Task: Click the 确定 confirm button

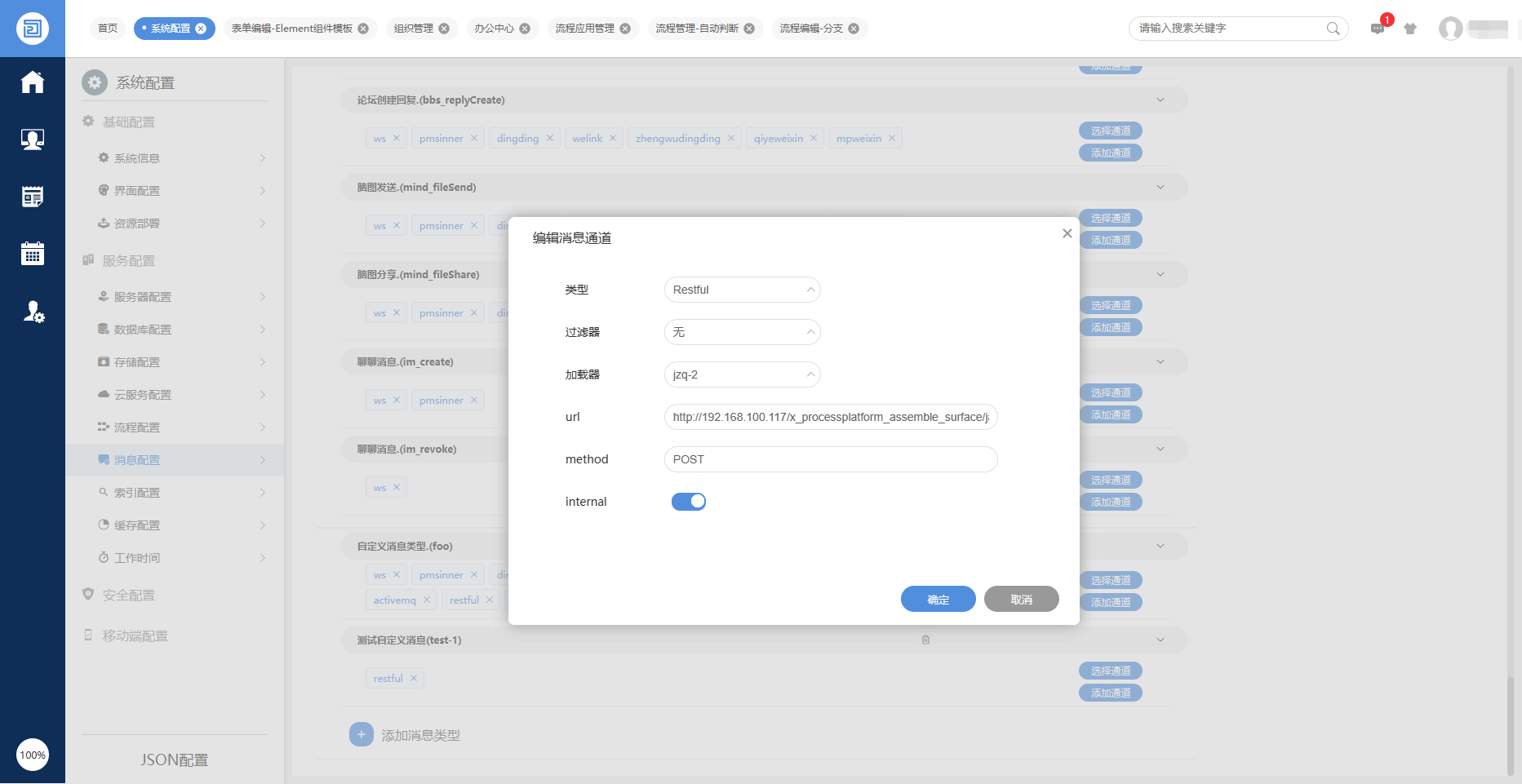Action: pyautogui.click(x=938, y=599)
